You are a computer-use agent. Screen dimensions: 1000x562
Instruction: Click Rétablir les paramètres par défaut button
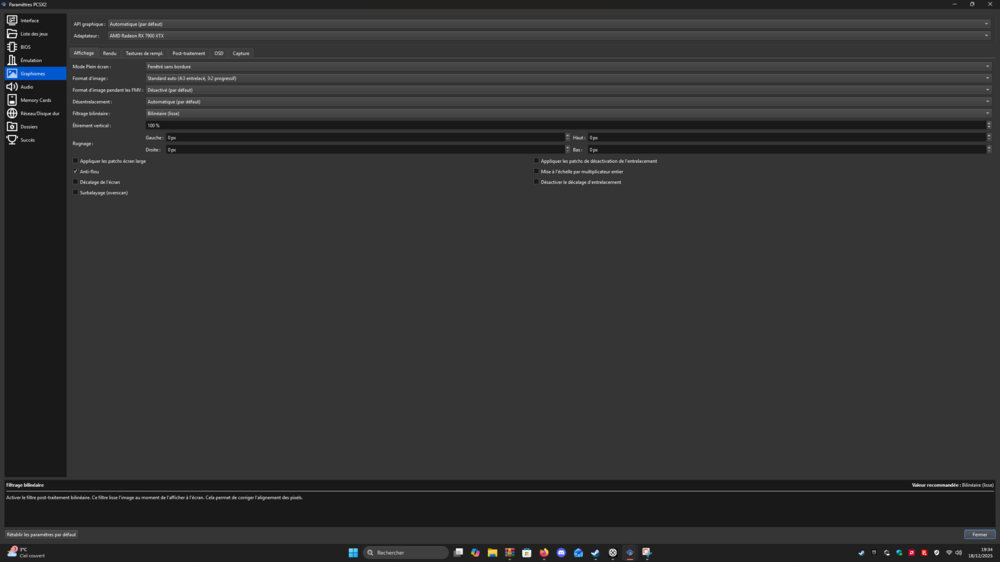pyautogui.click(x=42, y=535)
